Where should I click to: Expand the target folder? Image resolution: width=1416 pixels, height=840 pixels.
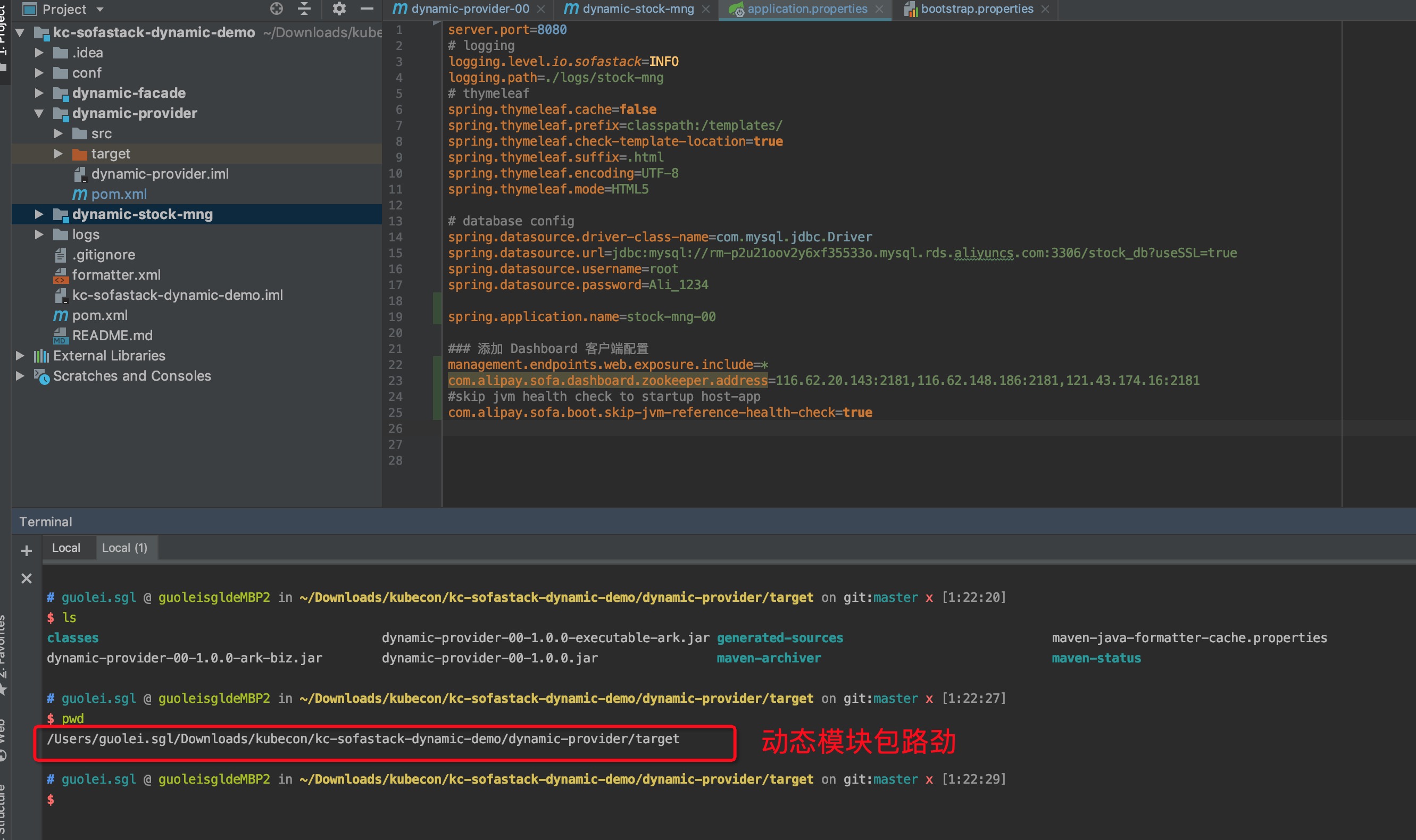58,154
